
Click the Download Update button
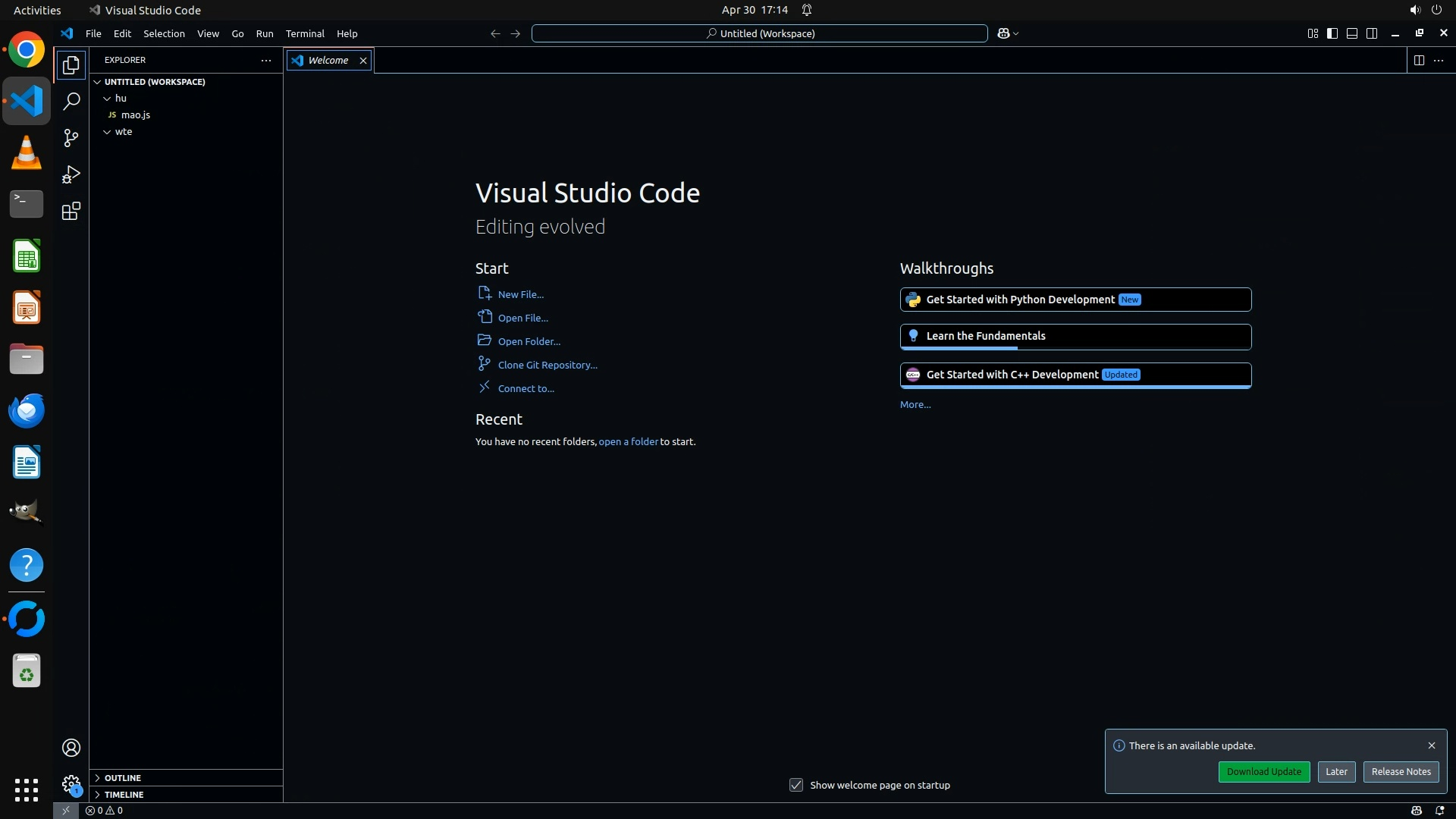click(1263, 771)
